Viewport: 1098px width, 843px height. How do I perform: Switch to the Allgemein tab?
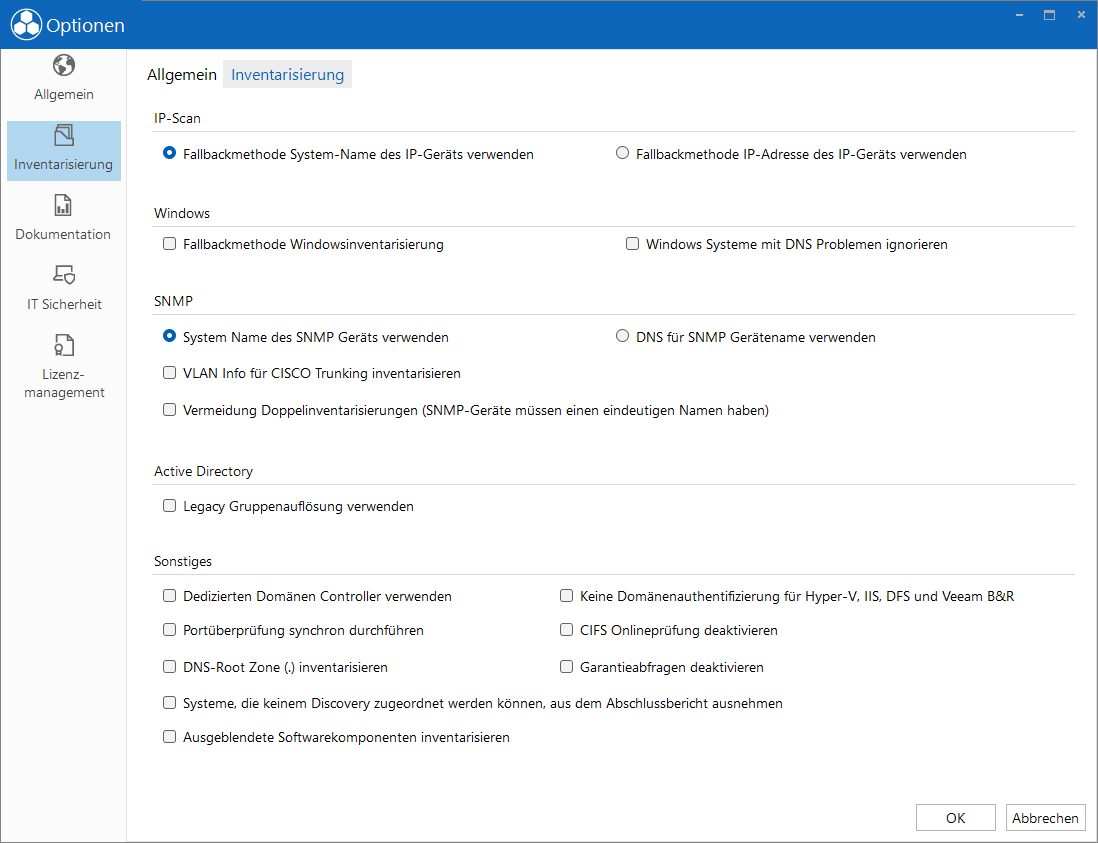point(182,74)
